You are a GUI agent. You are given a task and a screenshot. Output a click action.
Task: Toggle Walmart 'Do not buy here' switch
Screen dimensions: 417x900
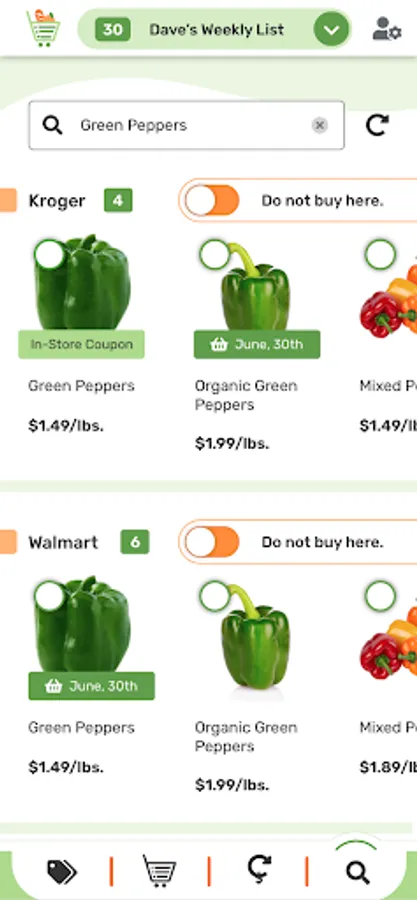click(x=212, y=542)
